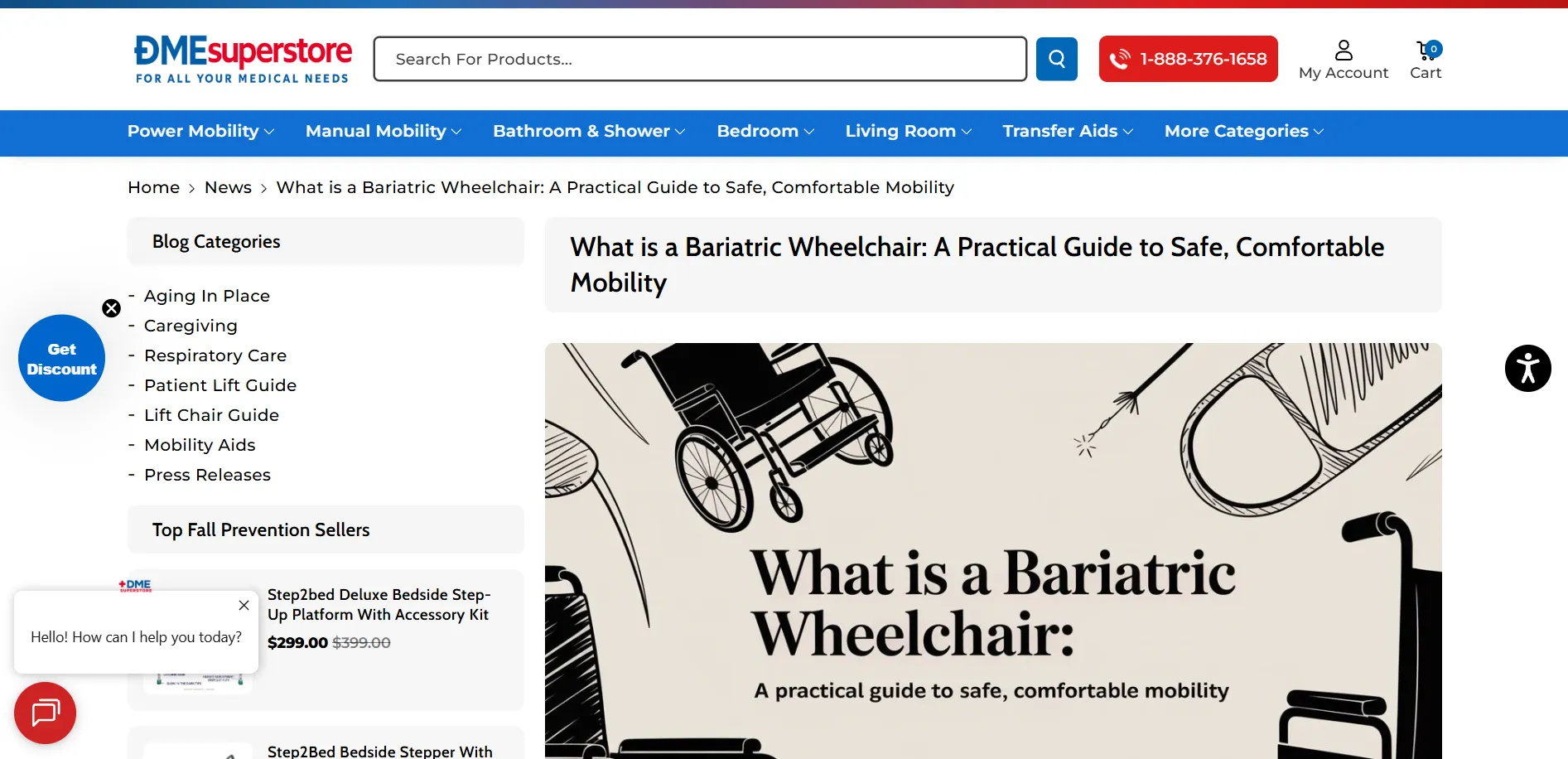Click the blue search magnifier button
The height and width of the screenshot is (759, 1568).
pyautogui.click(x=1056, y=59)
